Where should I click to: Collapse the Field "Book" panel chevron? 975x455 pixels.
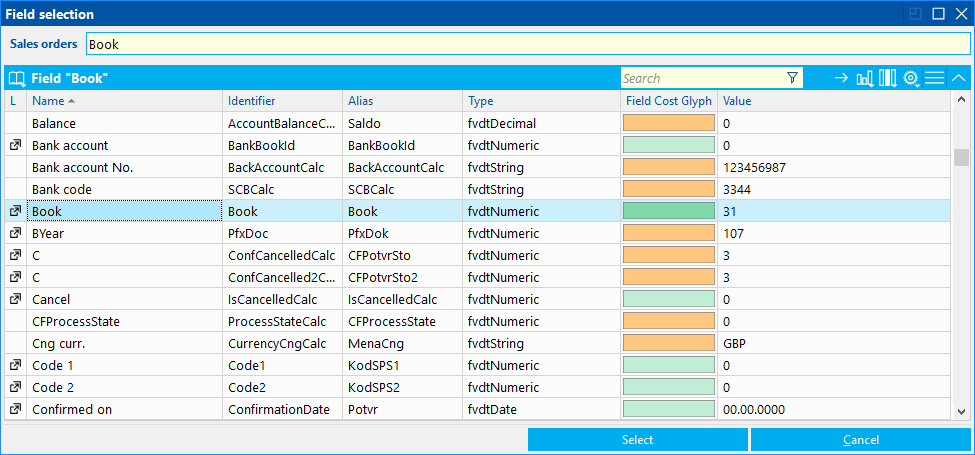tap(958, 78)
